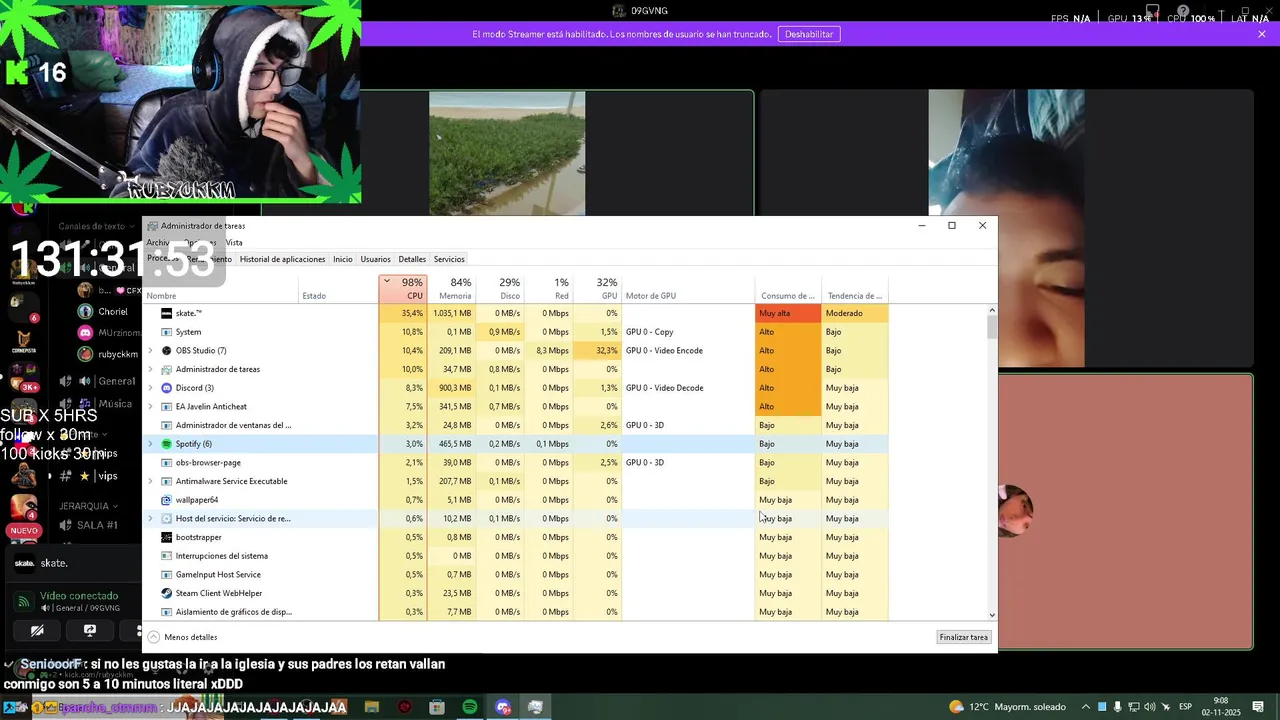The image size is (1280, 720).
Task: Switch to the Usuarios tab
Action: point(376,259)
